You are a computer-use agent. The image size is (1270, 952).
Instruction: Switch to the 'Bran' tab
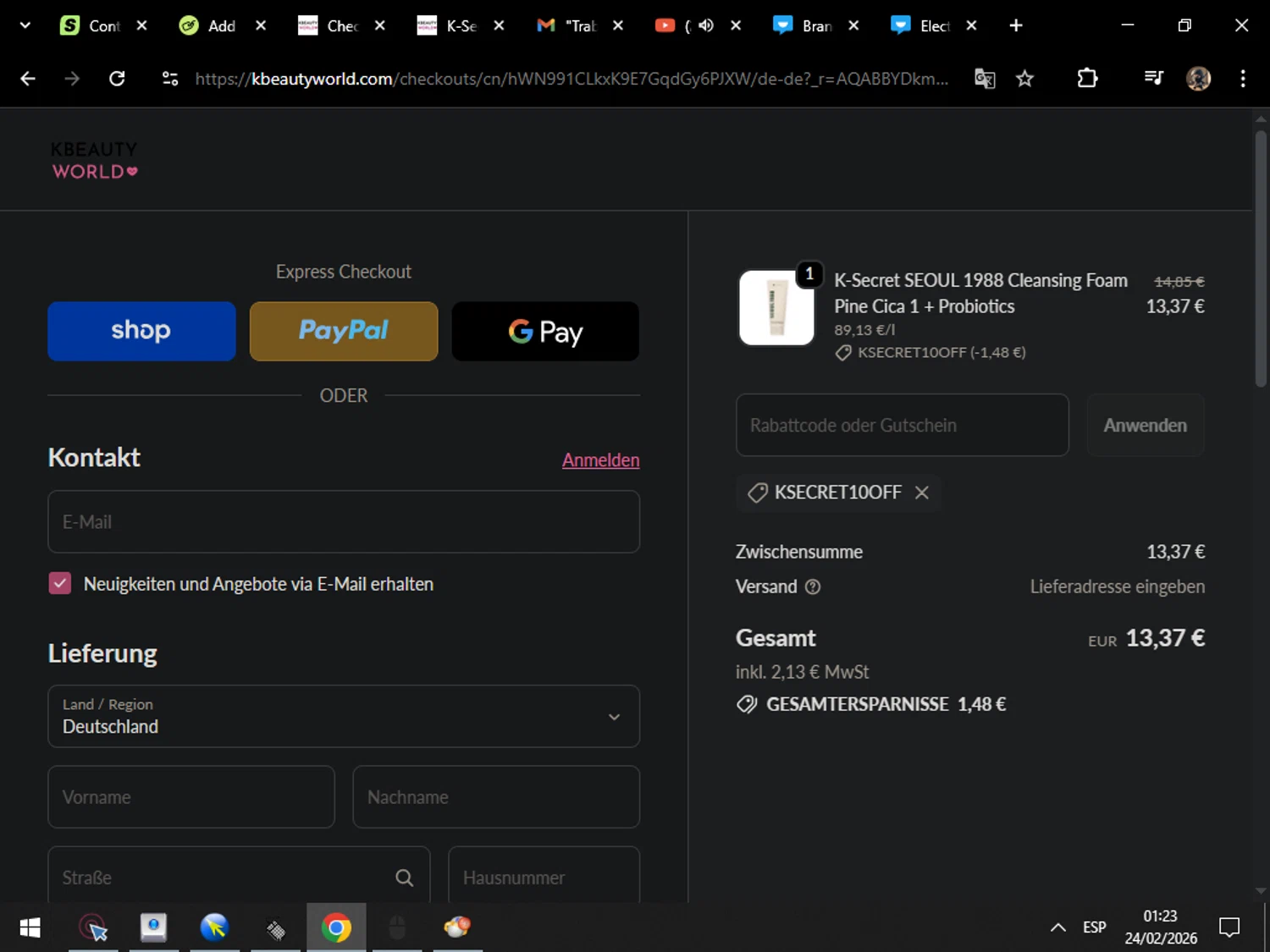point(803,25)
